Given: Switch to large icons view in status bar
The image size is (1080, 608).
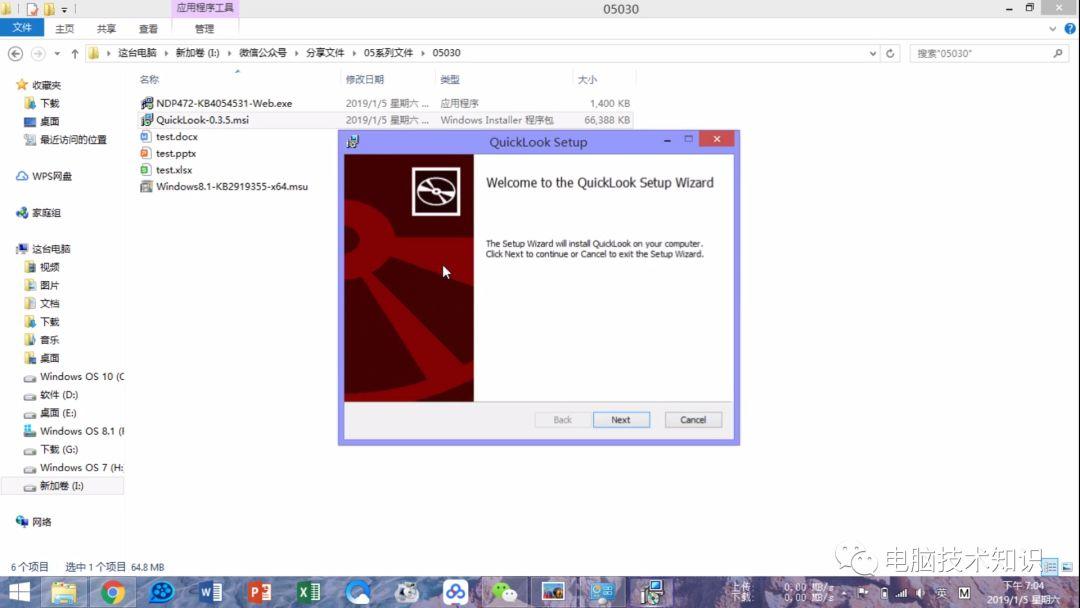Looking at the screenshot, I should tap(1067, 567).
